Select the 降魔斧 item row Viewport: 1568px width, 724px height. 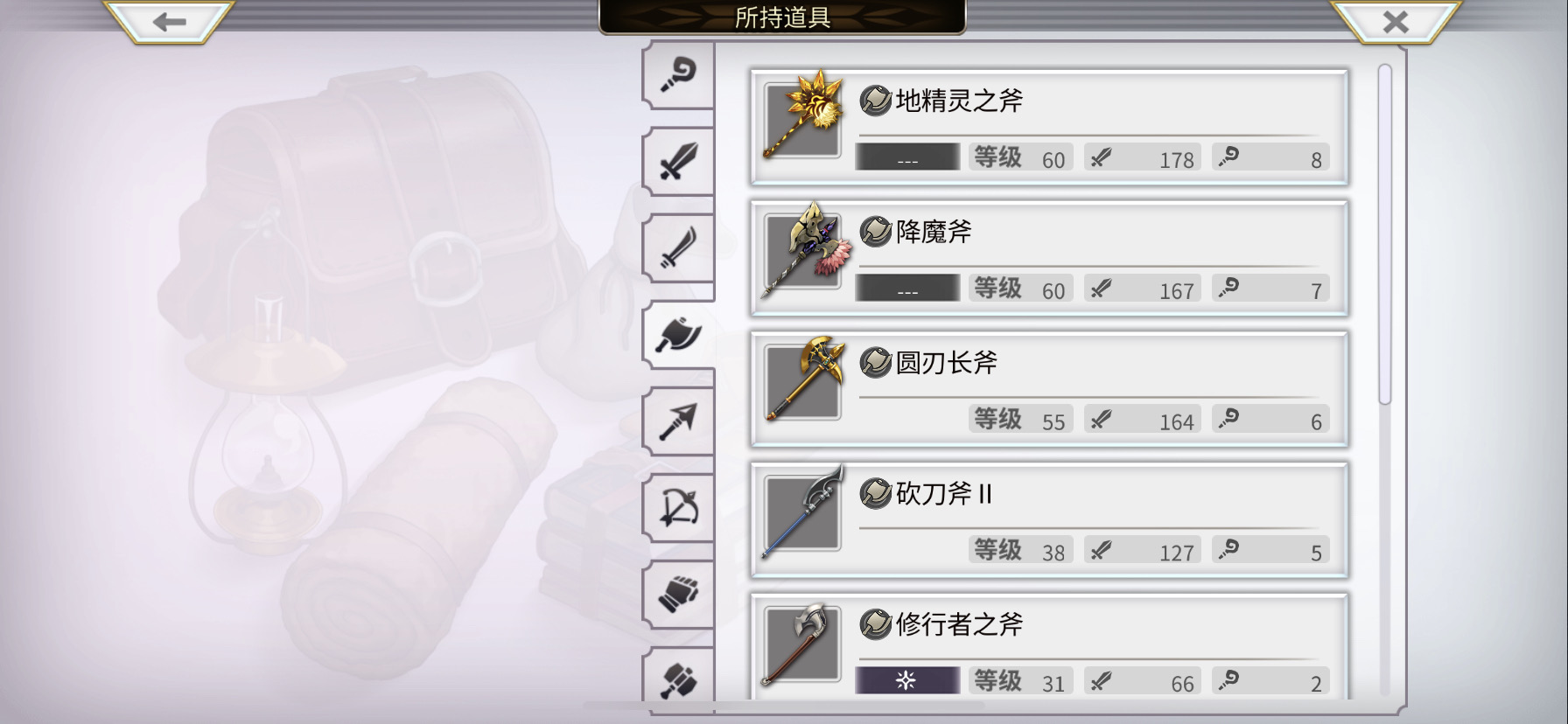point(1049,259)
